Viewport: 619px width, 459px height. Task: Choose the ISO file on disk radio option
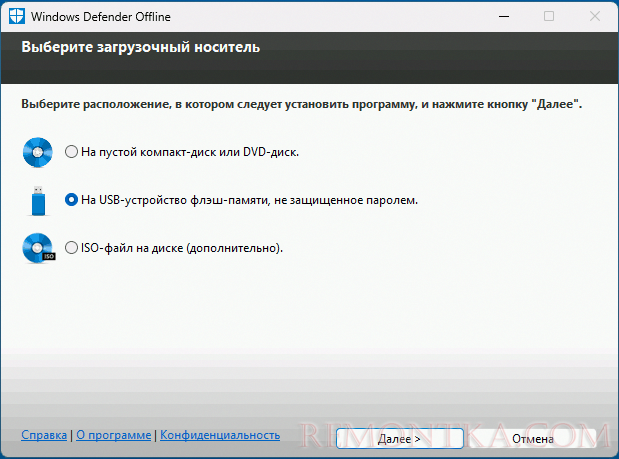coord(71,248)
